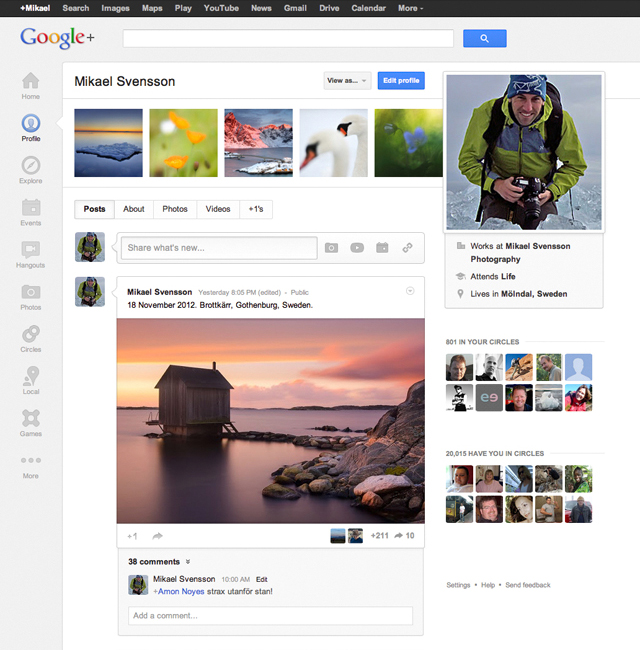Image resolution: width=640 pixels, height=650 pixels.
Task: Open YouTube from the top bar
Action: 221,8
